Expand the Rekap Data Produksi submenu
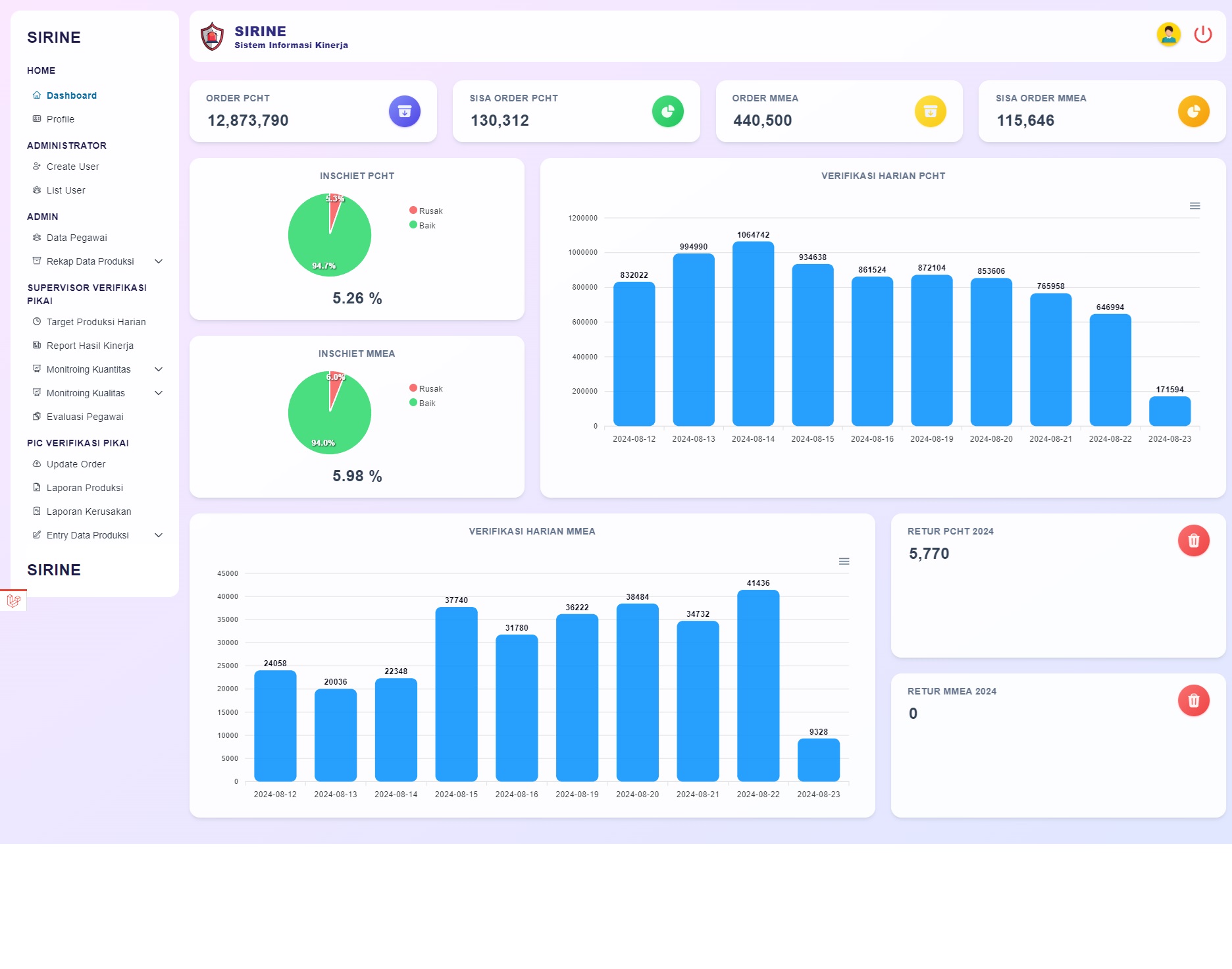 tap(158, 261)
